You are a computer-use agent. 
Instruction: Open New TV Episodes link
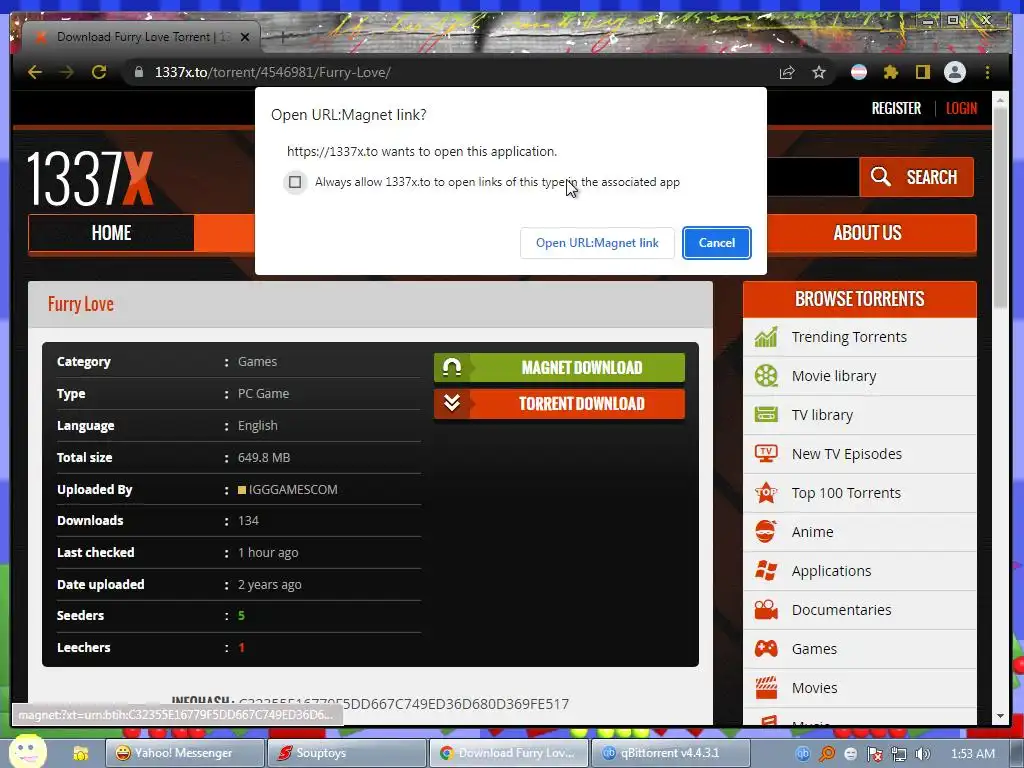pyautogui.click(x=846, y=454)
